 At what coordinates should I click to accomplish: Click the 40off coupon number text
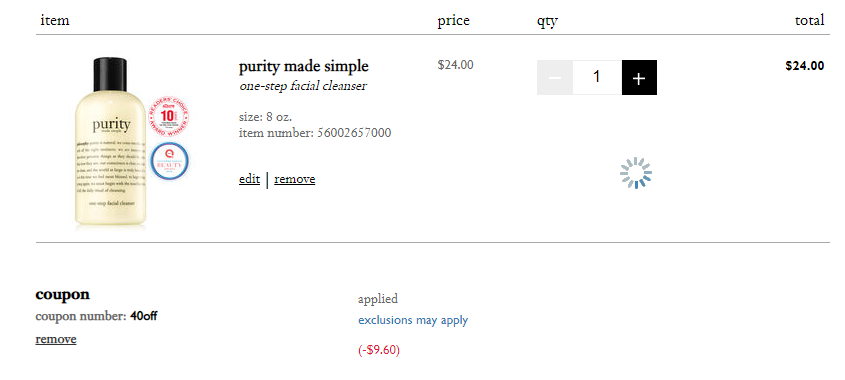tap(143, 316)
